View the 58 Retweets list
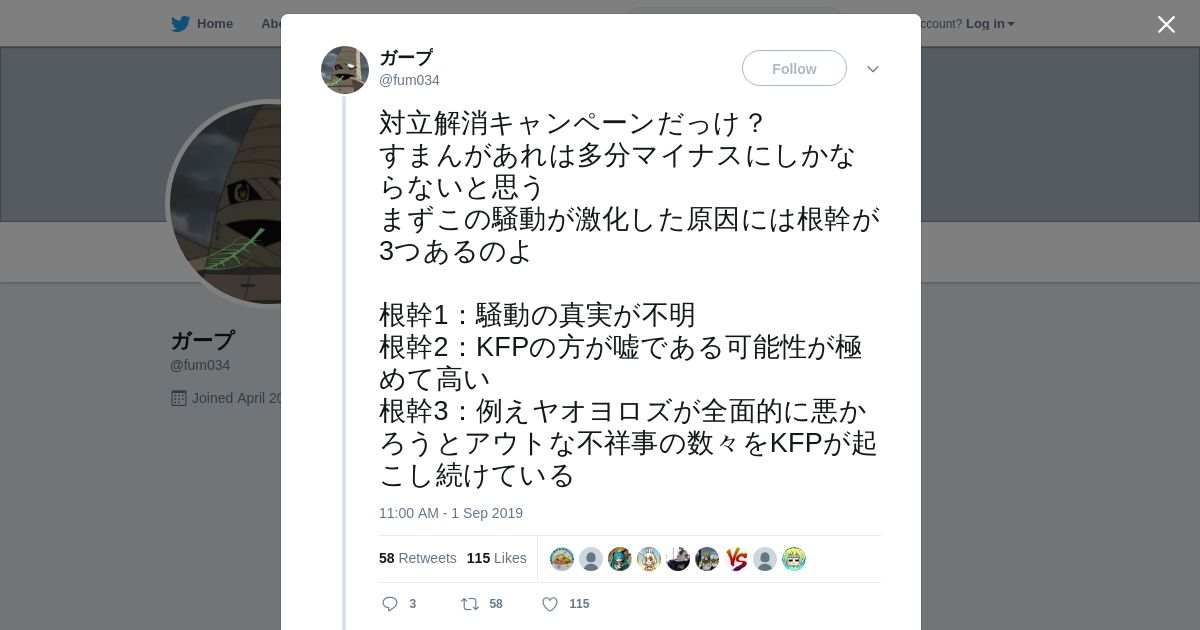 click(x=417, y=558)
